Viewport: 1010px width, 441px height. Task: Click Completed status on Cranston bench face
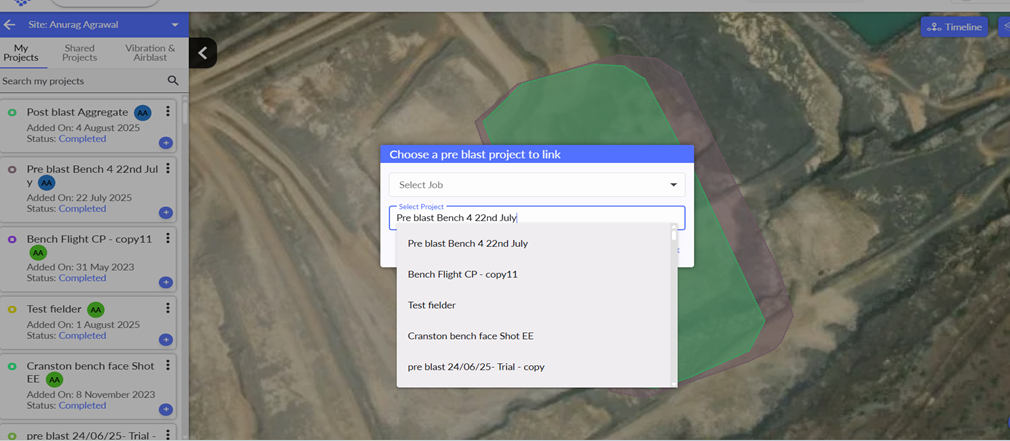coord(82,406)
